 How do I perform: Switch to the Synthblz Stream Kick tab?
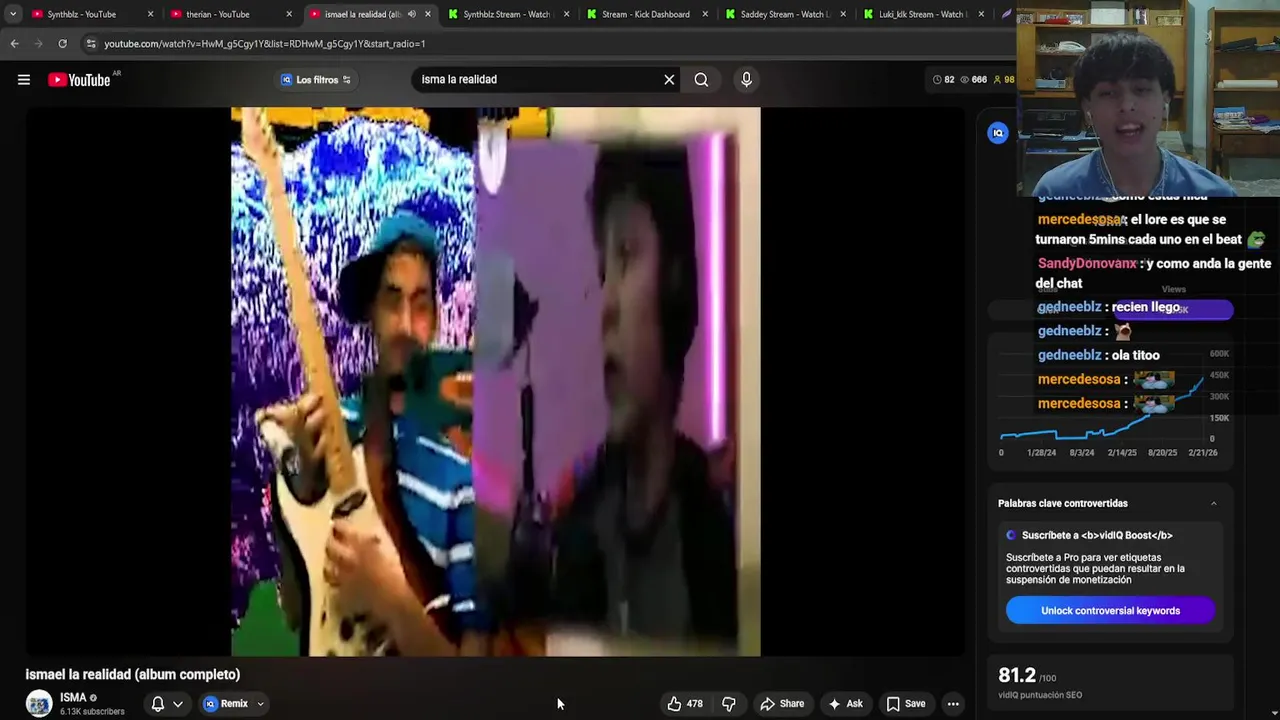(x=507, y=14)
